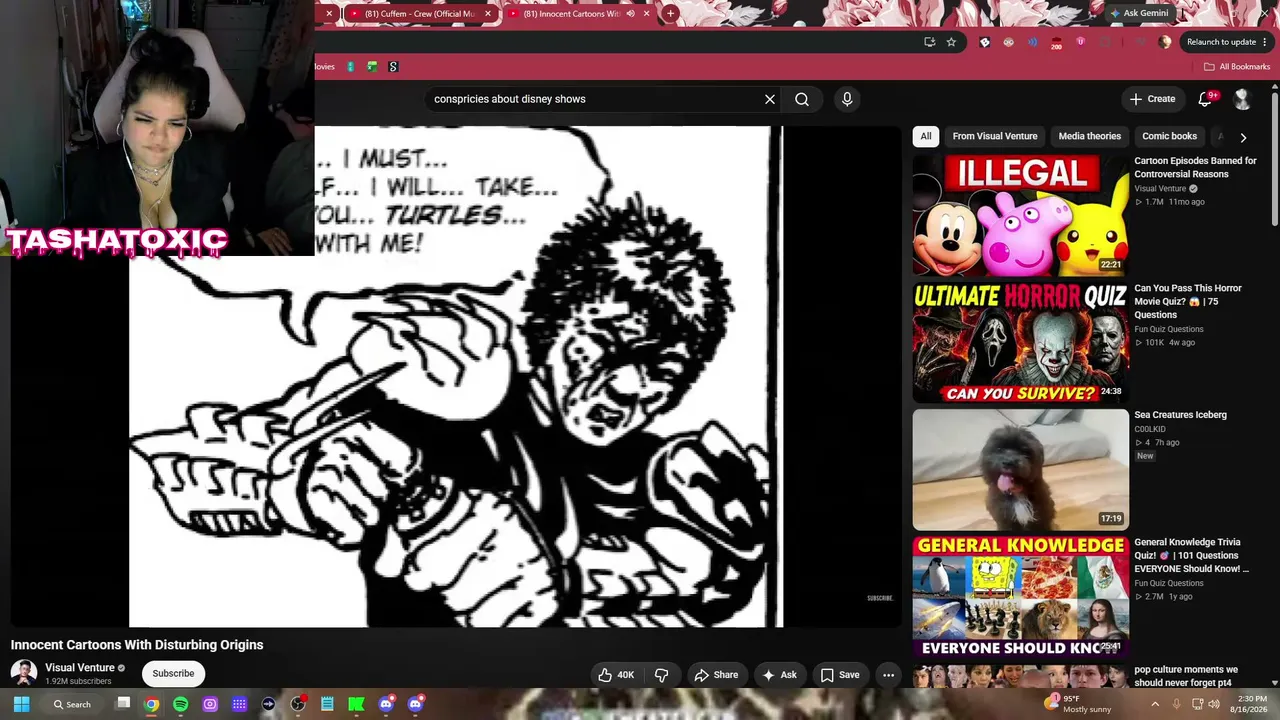This screenshot has width=1280, height=720.
Task: Open the first Discord taskbar icon
Action: pyautogui.click(x=386, y=704)
